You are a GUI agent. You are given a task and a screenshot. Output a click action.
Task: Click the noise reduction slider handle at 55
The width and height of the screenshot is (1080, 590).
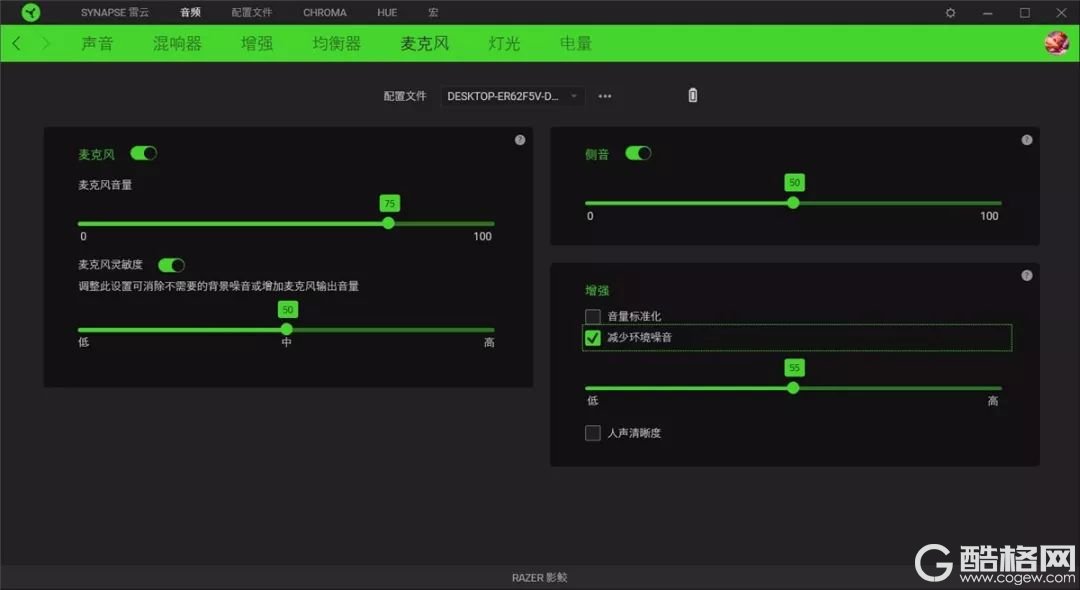click(793, 388)
